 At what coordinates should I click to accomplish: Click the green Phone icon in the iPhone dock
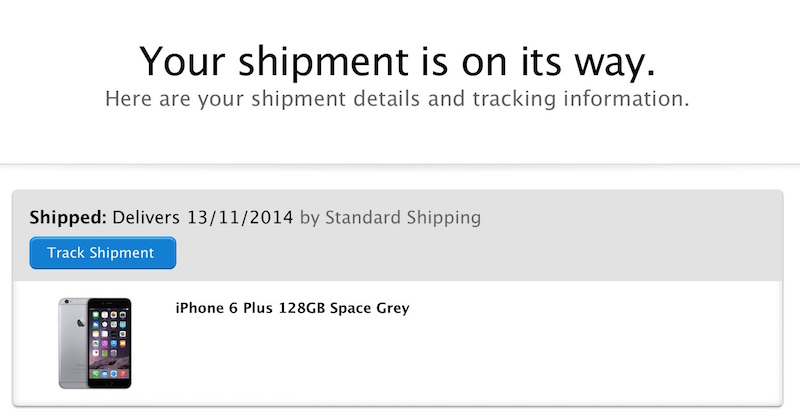click(x=95, y=374)
